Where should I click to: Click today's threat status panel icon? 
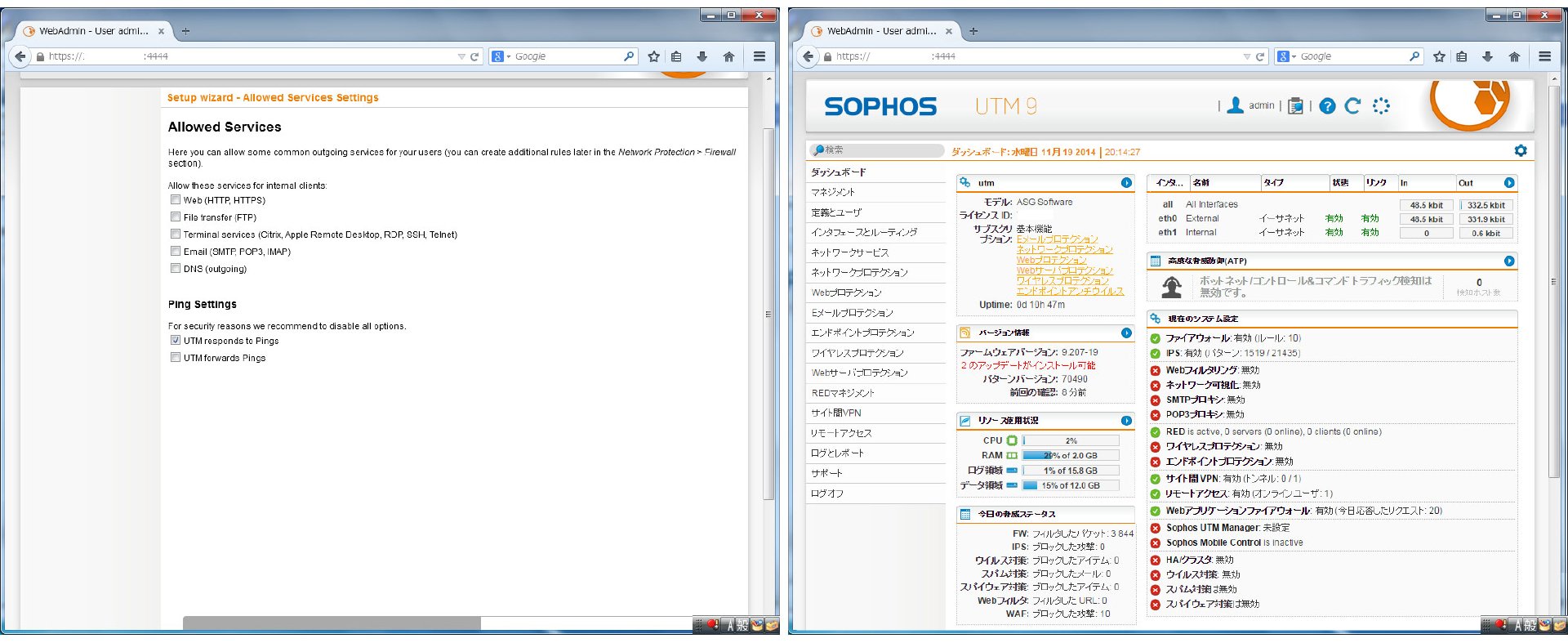click(x=965, y=514)
